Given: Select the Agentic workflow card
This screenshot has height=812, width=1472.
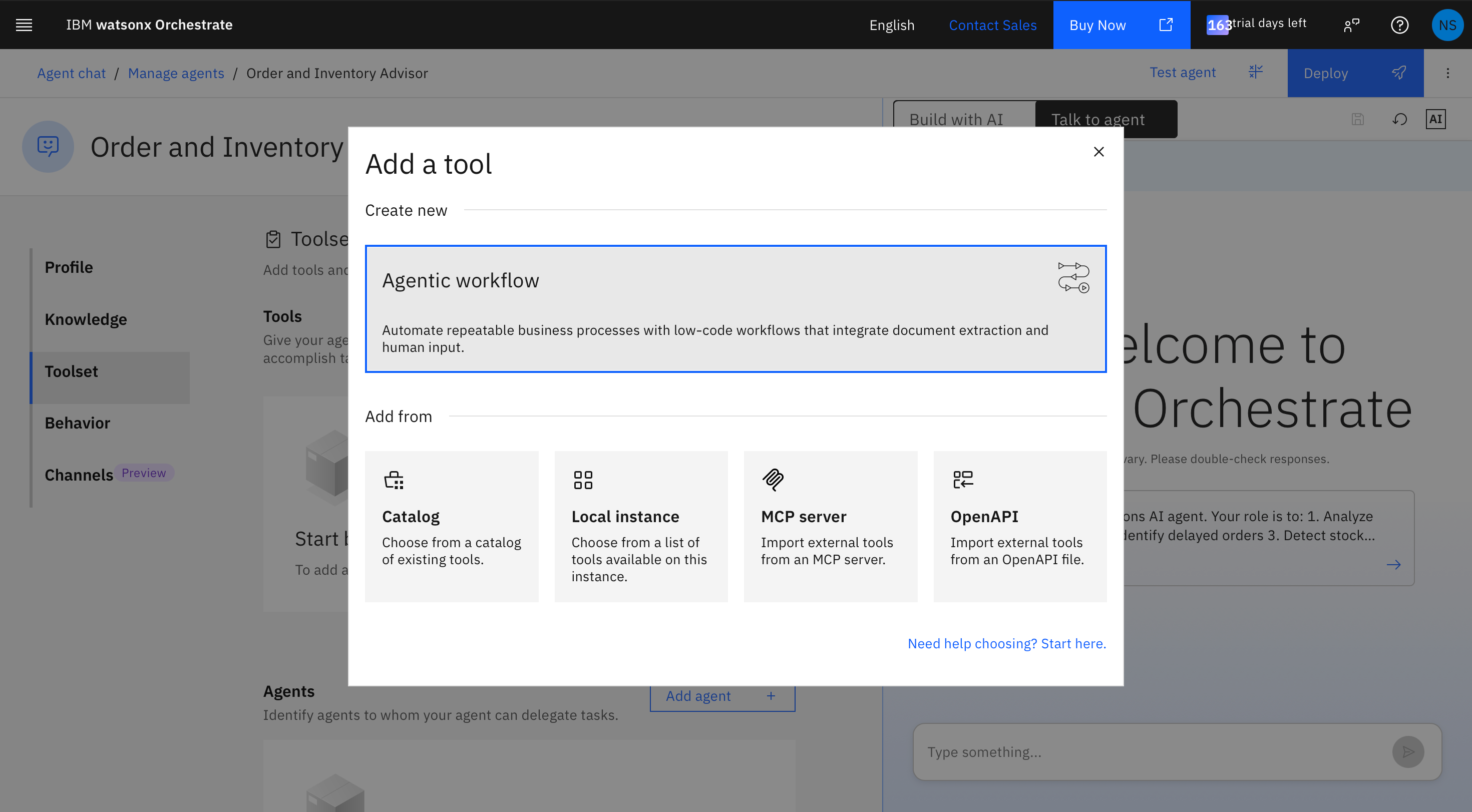Looking at the screenshot, I should tap(735, 308).
